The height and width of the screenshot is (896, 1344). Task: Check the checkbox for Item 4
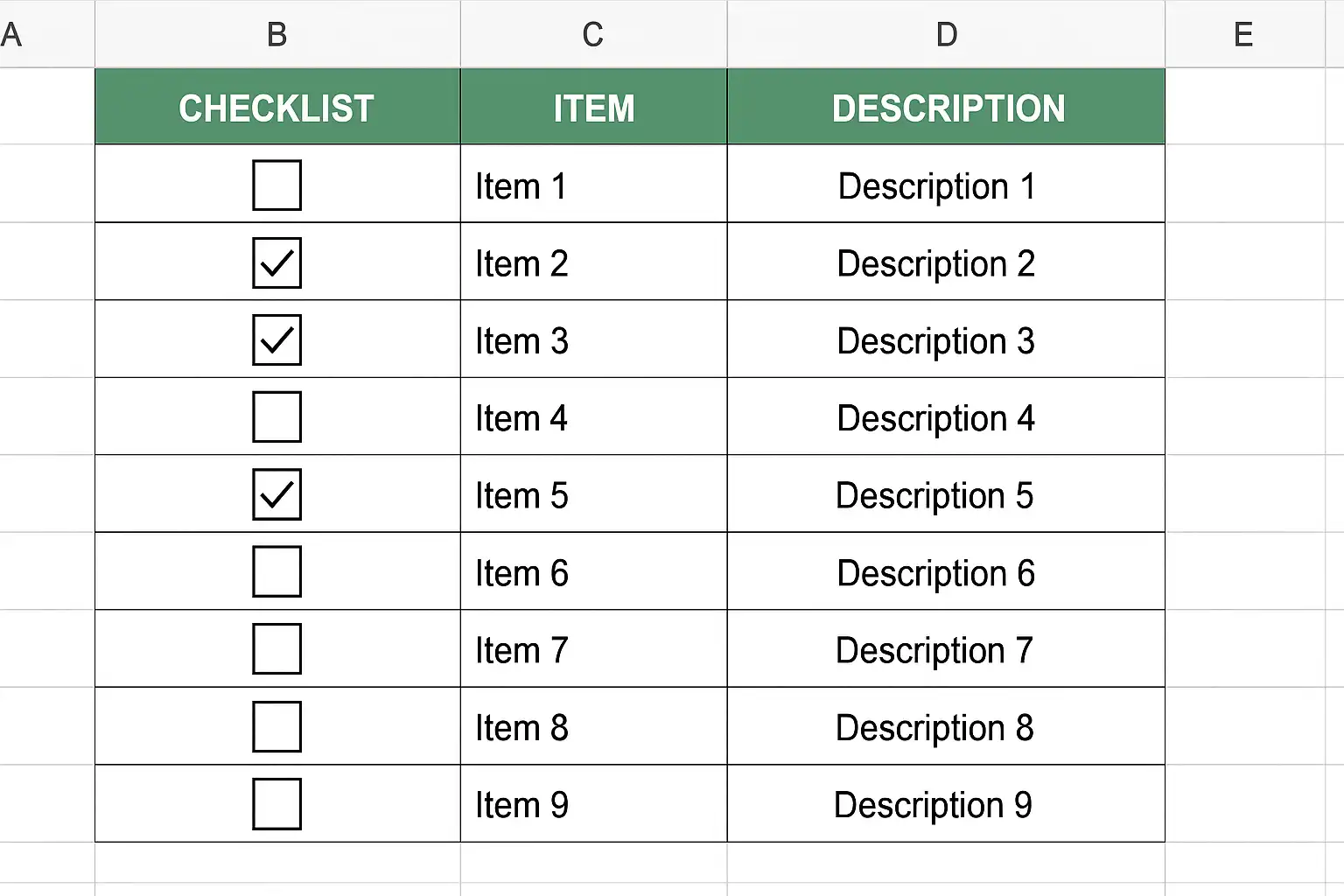tap(276, 417)
